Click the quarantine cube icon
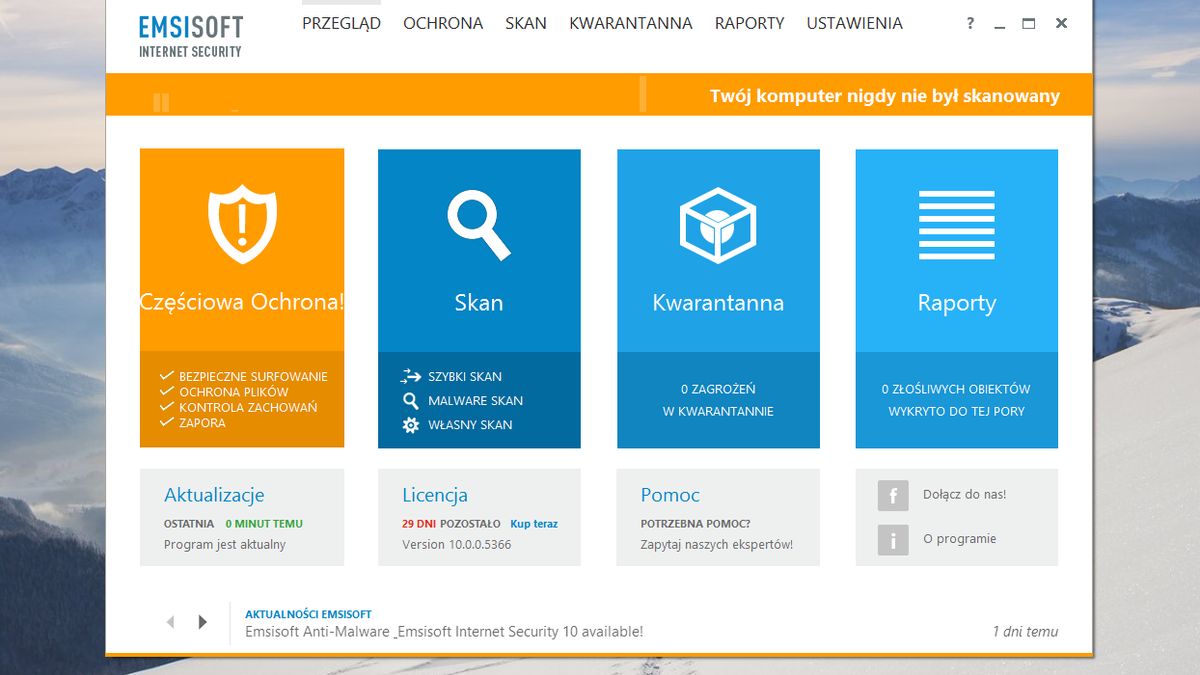 point(718,225)
